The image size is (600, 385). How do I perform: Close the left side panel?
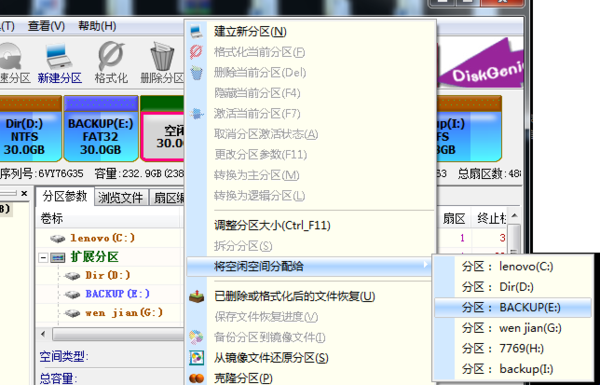pos(24,194)
